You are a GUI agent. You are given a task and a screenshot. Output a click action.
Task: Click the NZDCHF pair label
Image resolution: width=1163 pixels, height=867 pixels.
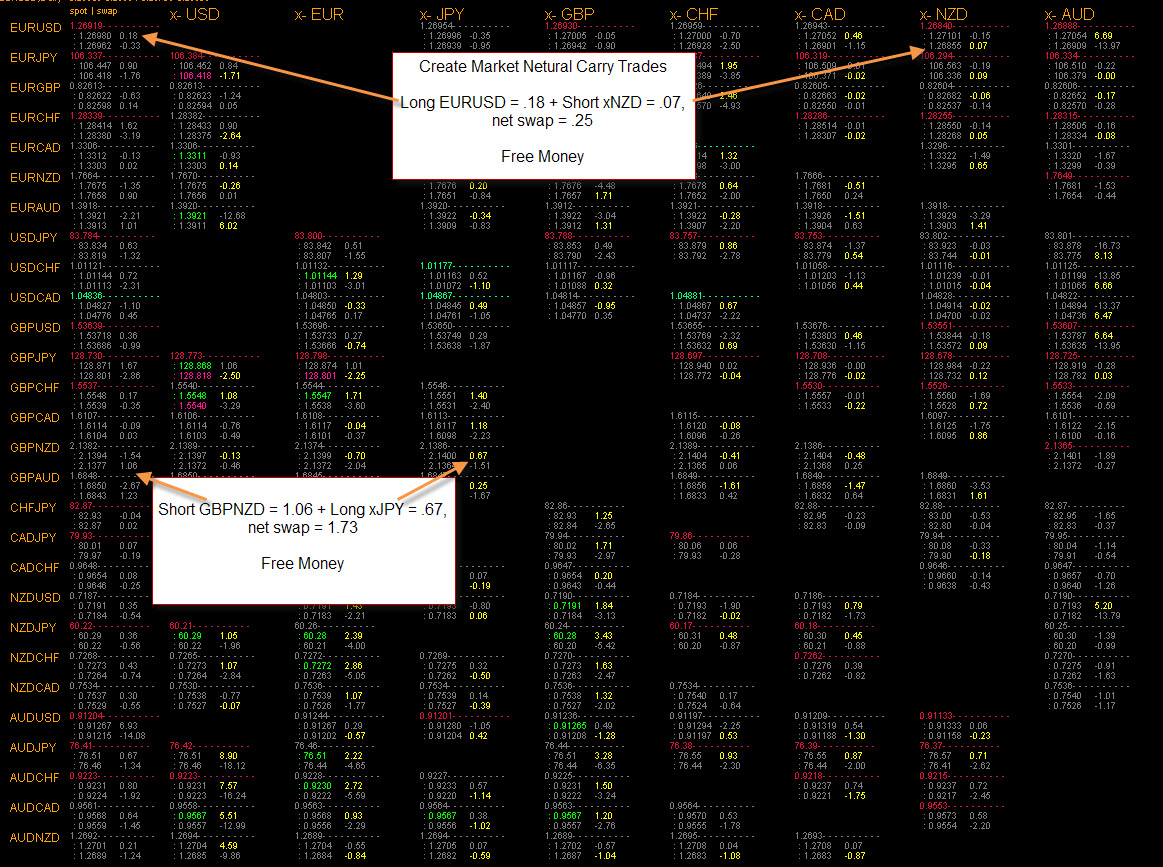35,658
